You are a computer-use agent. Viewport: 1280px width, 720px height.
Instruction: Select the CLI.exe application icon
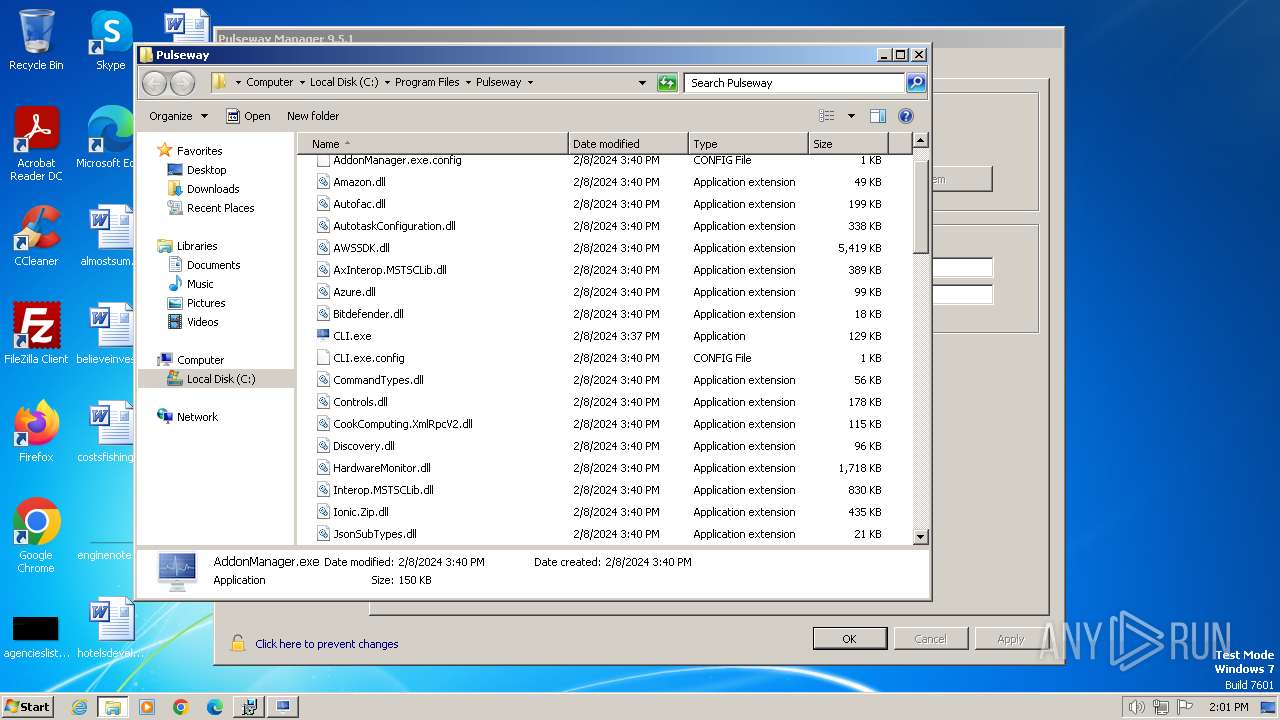[323, 336]
